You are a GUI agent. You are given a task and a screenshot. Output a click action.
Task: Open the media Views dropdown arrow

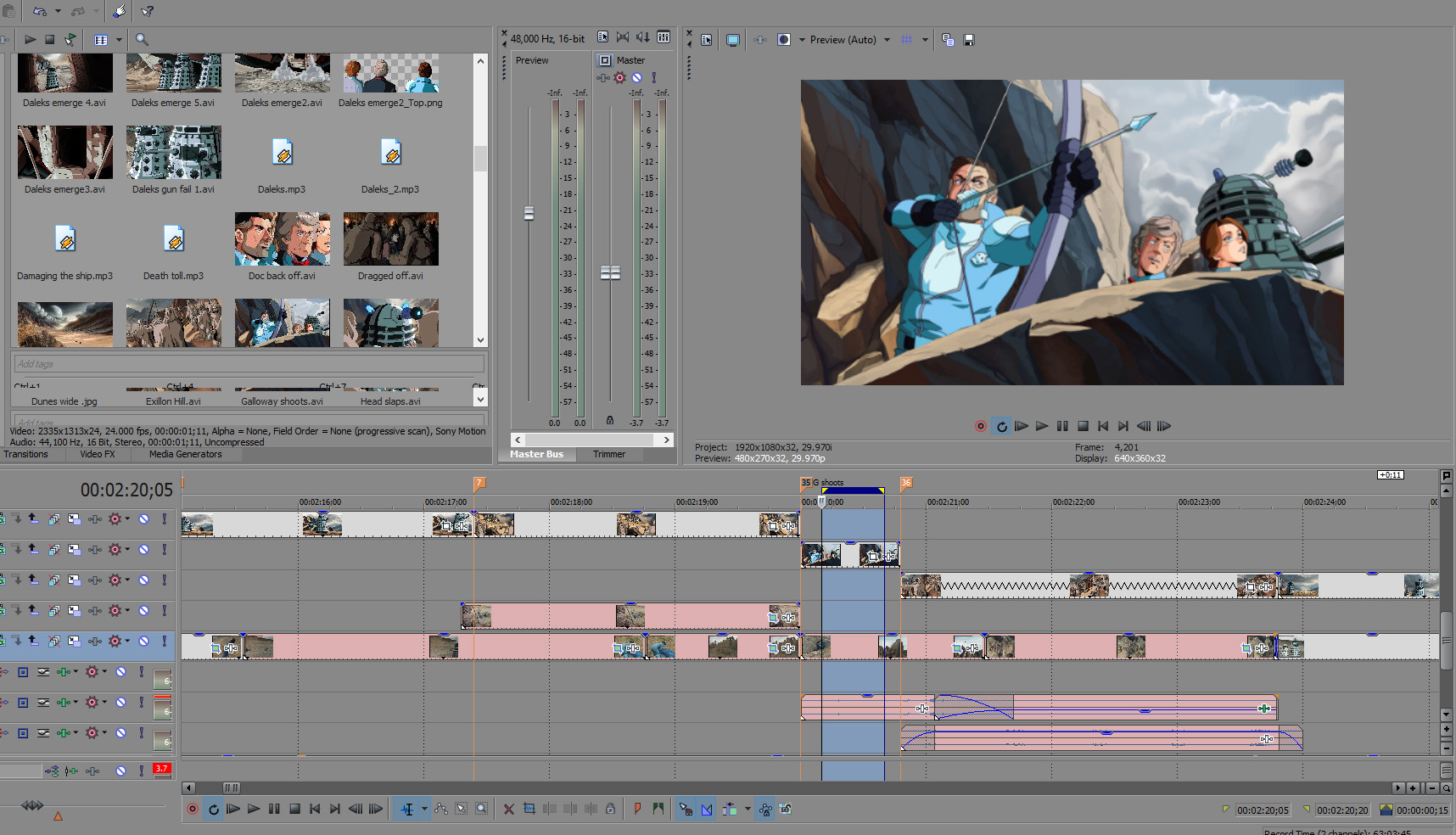click(119, 40)
